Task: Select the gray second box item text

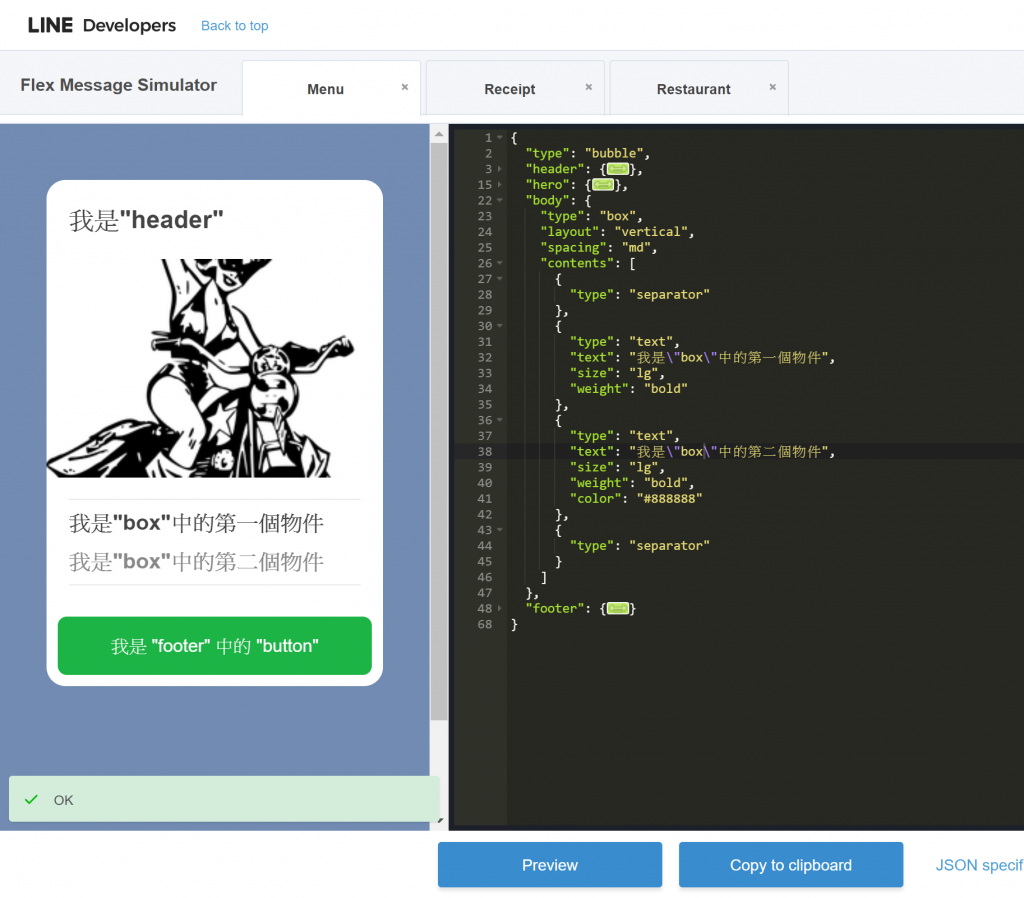Action: (197, 562)
